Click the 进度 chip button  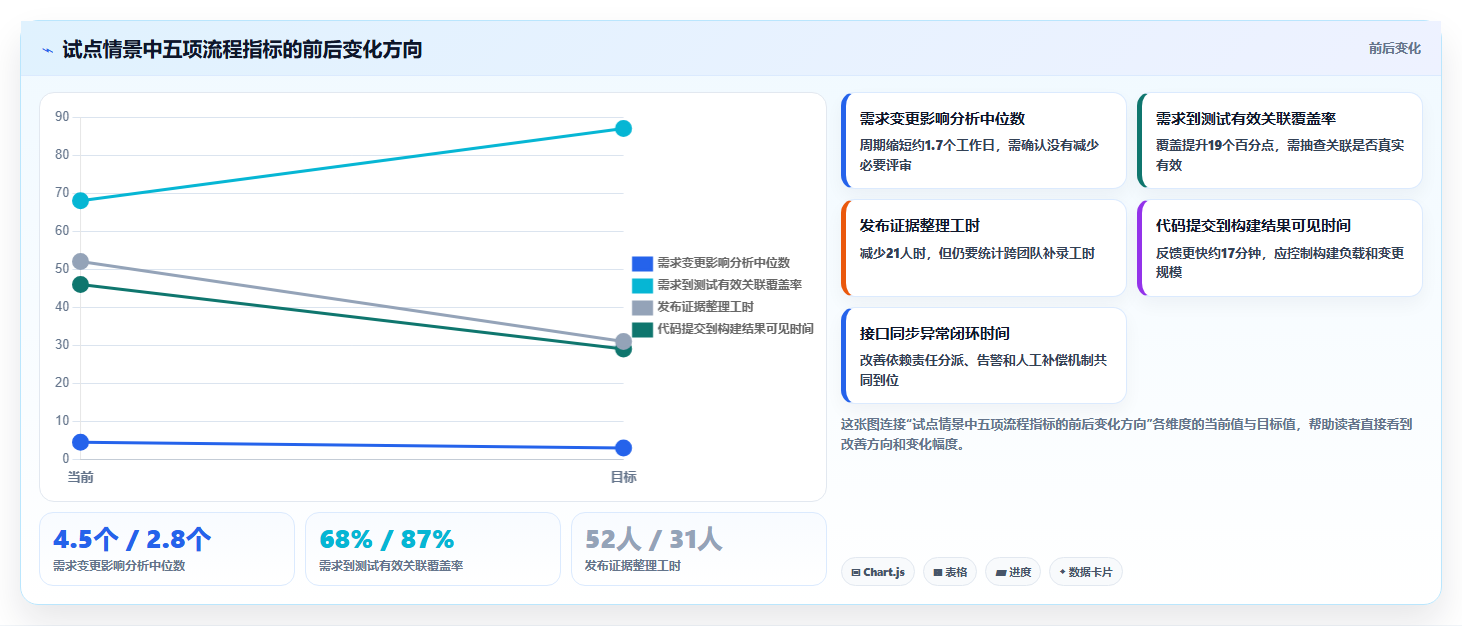(1013, 572)
